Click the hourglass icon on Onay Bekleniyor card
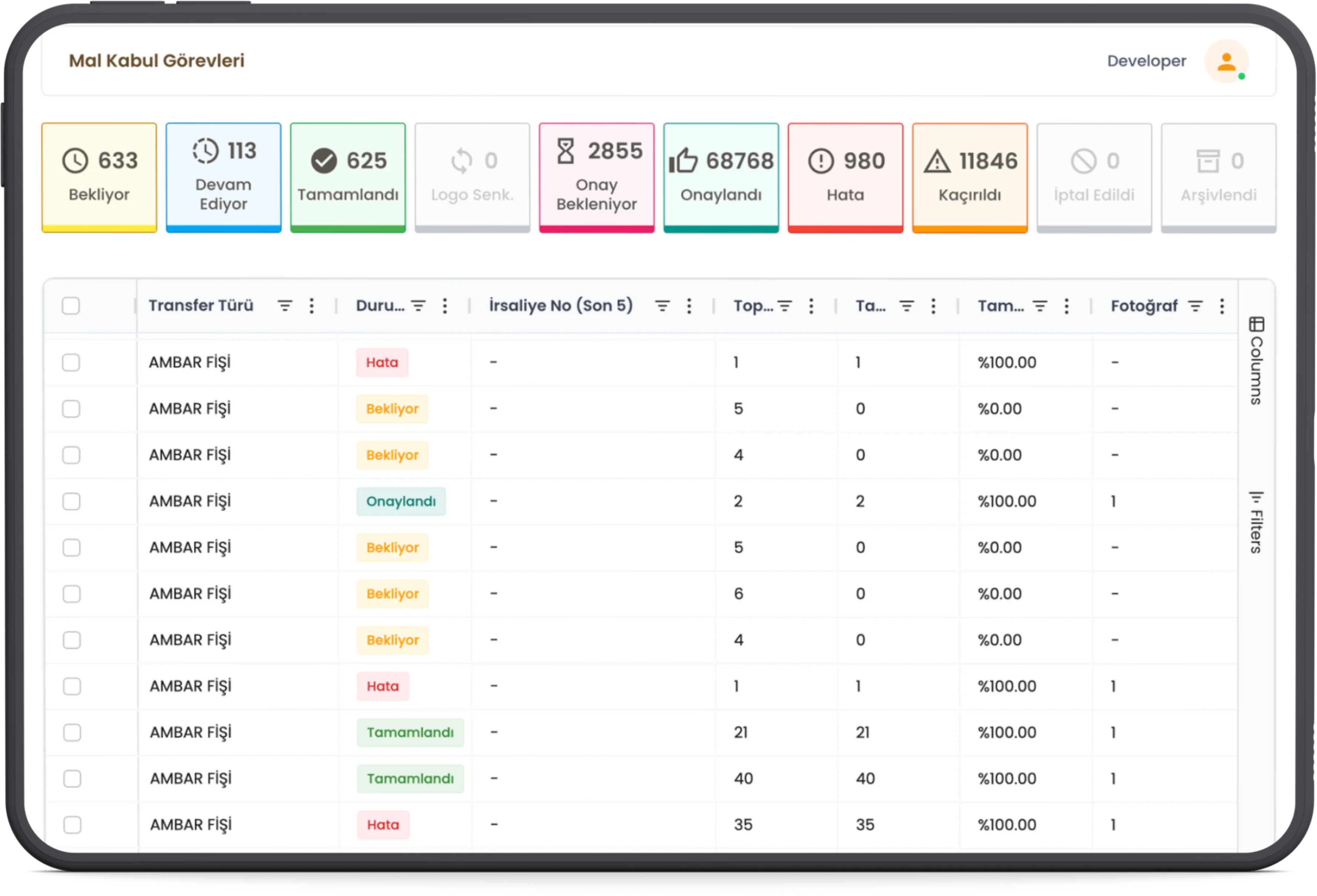 [565, 151]
